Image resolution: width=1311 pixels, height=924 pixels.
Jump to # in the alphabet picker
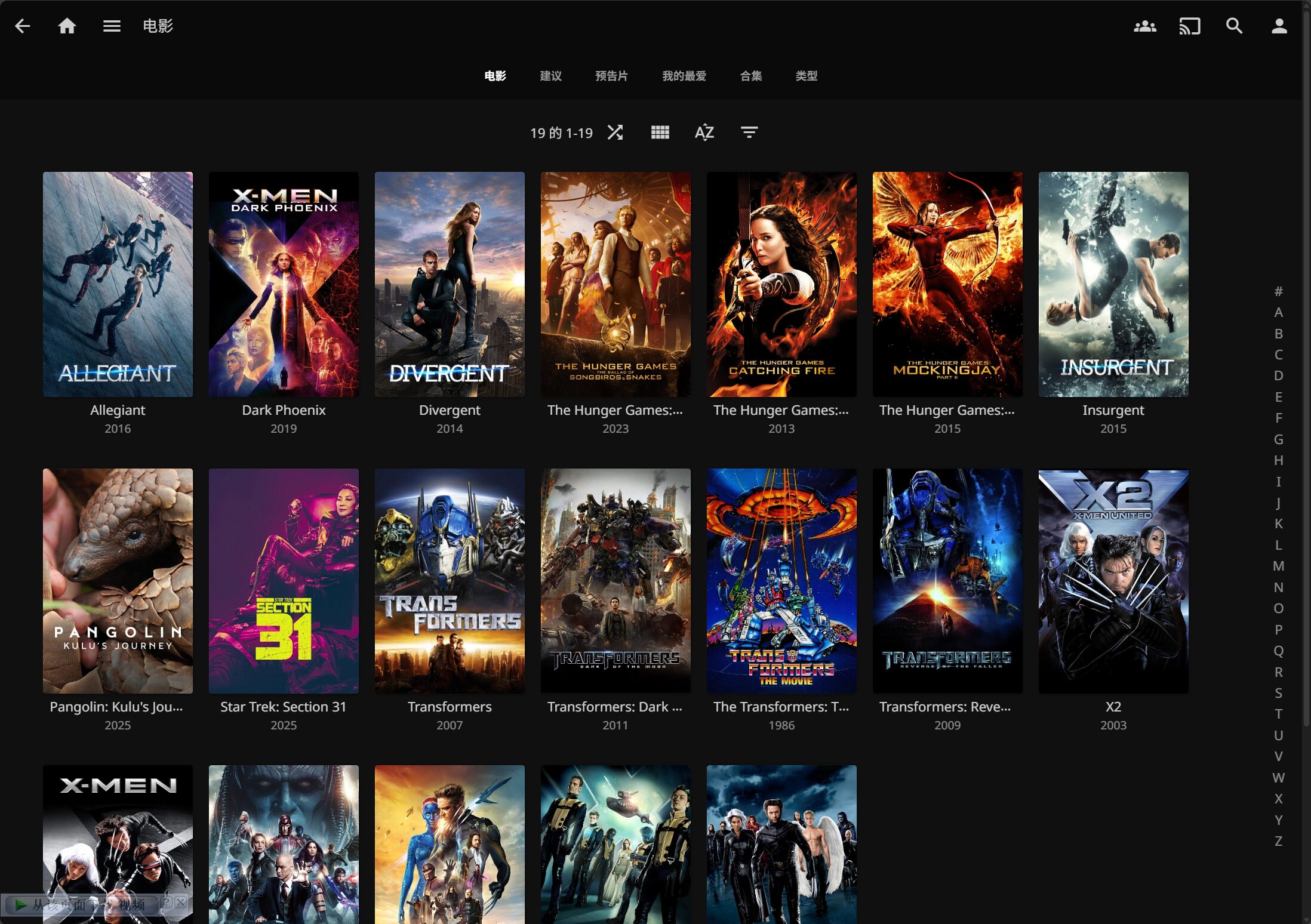coord(1278,291)
